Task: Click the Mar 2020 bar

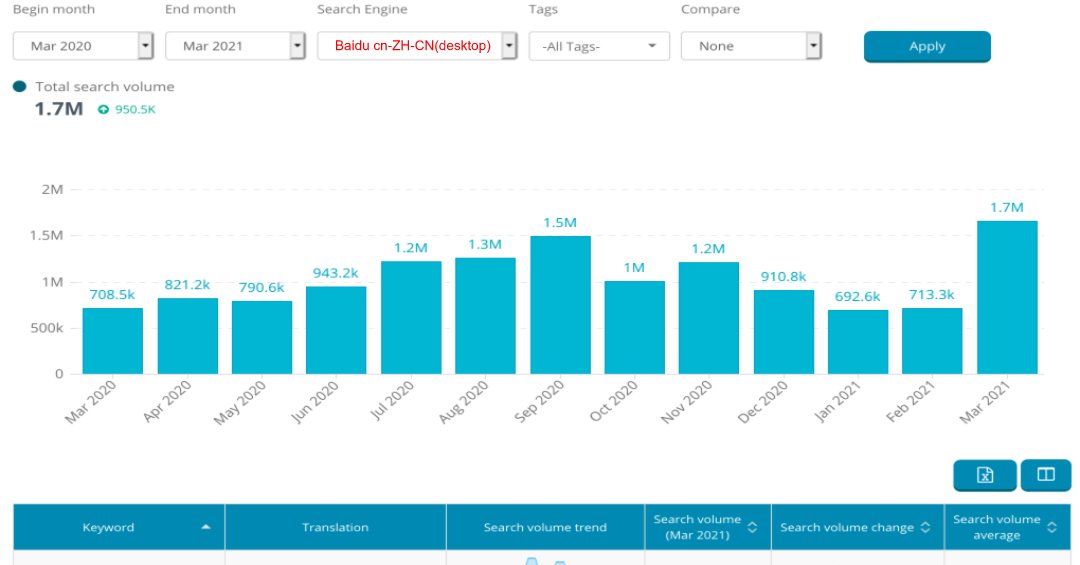Action: click(x=112, y=341)
